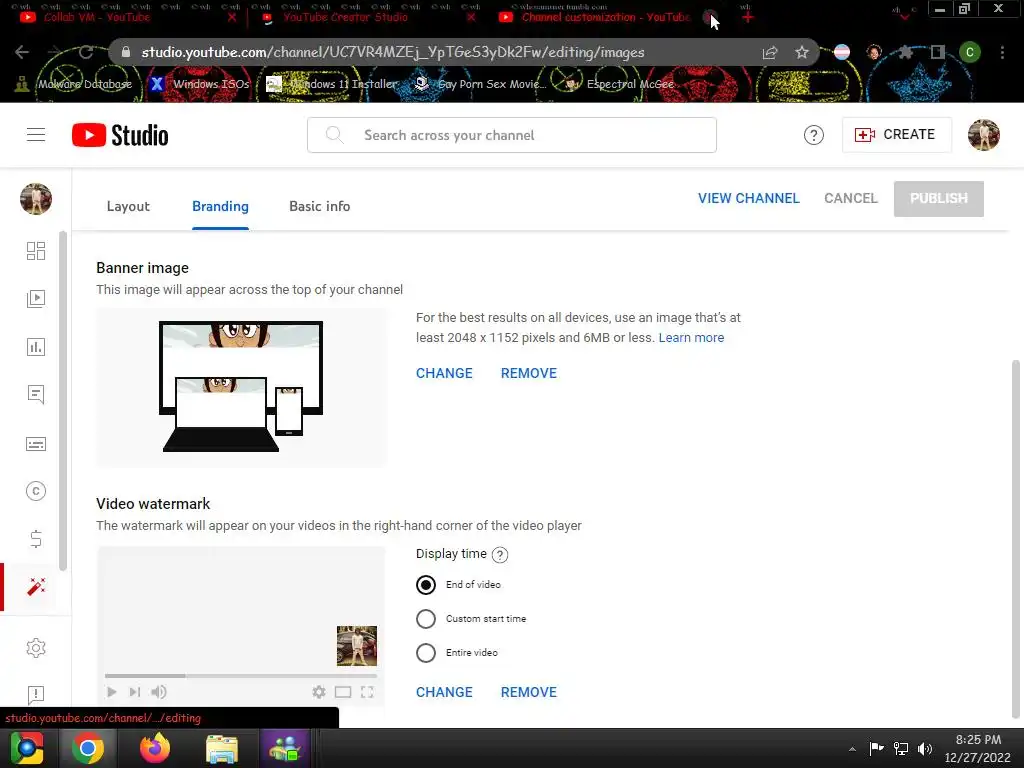Screen dimensions: 1024x768
Task: Open File Explorer from the taskbar
Action: (222, 748)
